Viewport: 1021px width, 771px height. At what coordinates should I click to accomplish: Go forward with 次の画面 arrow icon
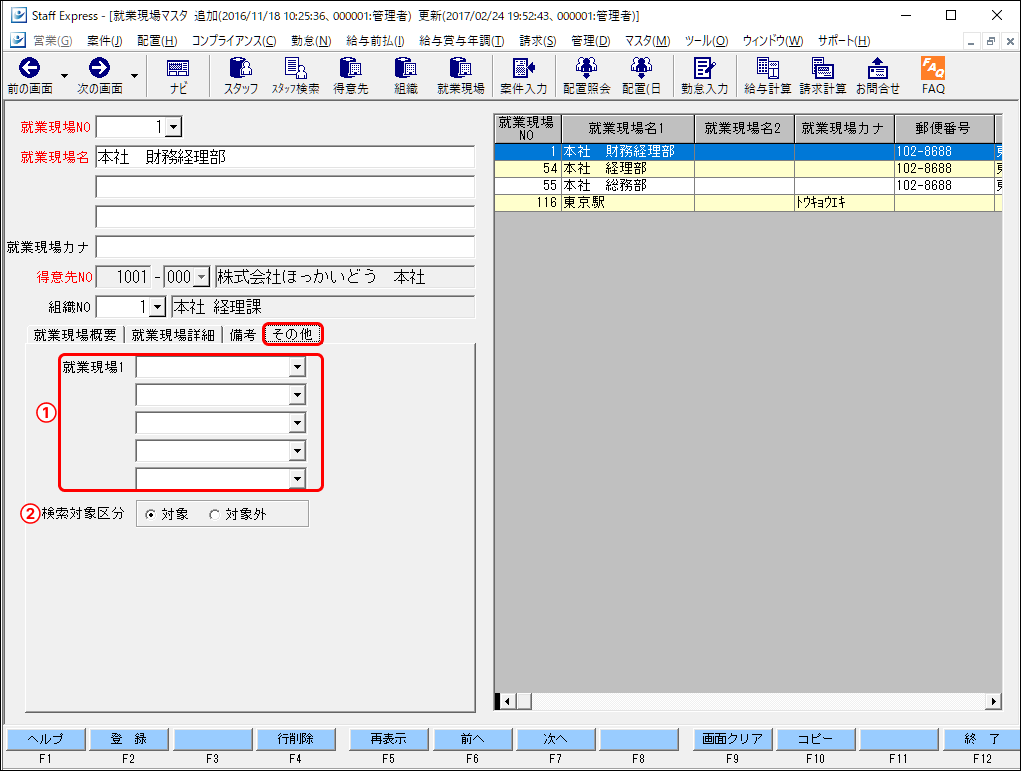99,68
